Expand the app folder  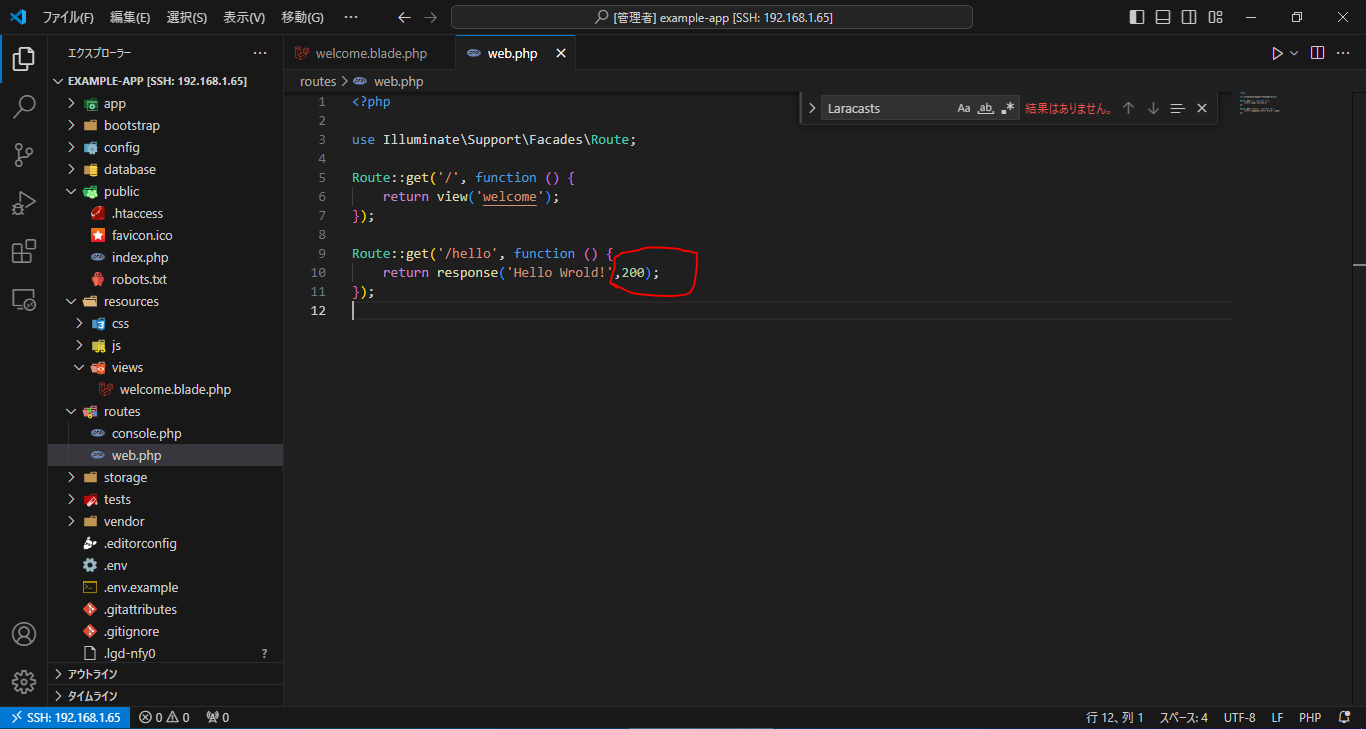(x=166, y=103)
